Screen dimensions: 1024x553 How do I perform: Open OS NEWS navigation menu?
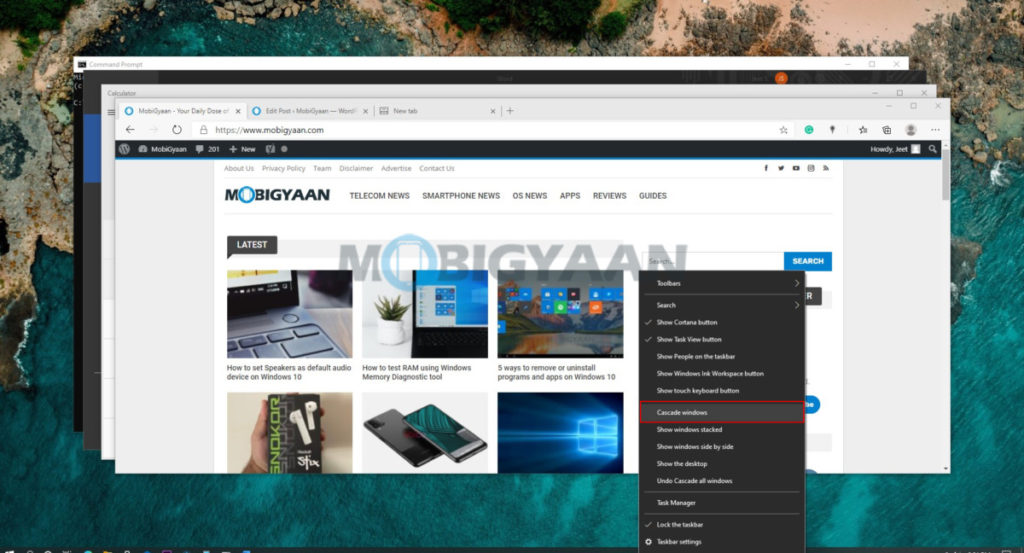pos(530,196)
